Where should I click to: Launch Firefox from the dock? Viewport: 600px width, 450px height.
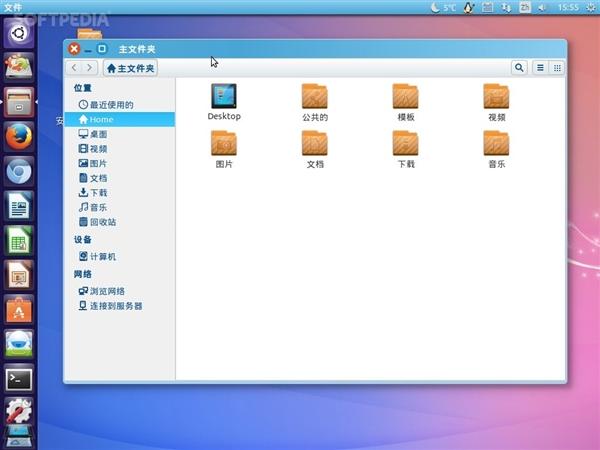pos(19,136)
